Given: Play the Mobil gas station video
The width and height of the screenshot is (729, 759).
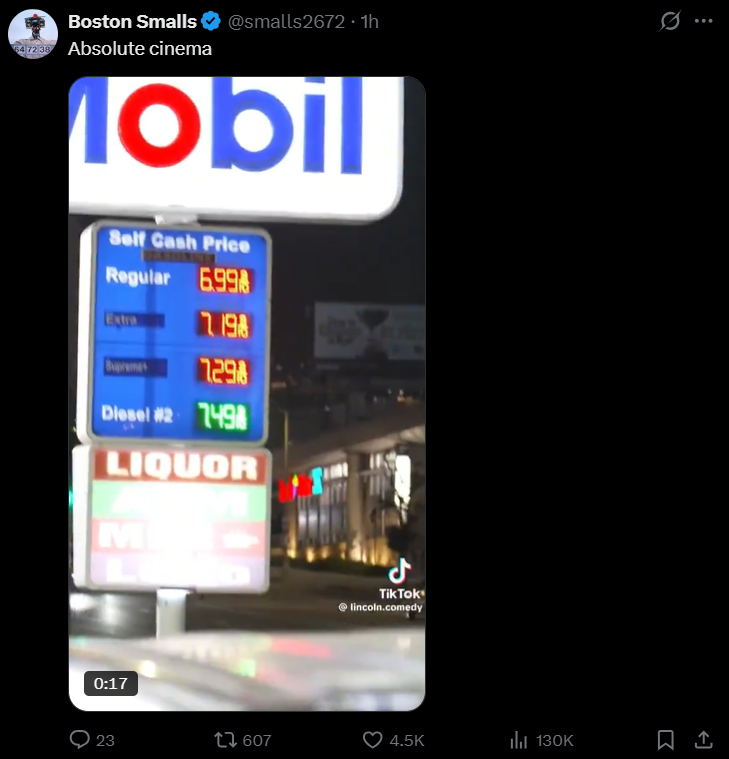Looking at the screenshot, I should tap(247, 394).
